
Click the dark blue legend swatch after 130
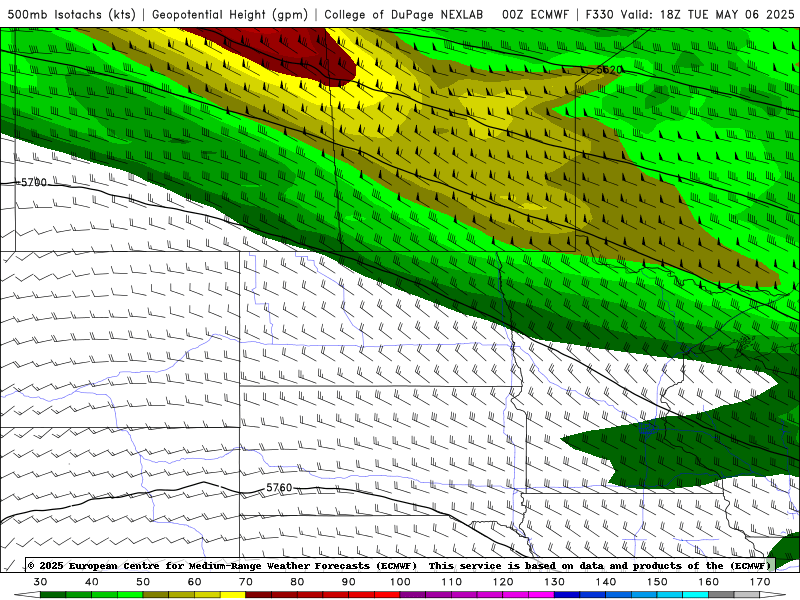click(x=567, y=595)
